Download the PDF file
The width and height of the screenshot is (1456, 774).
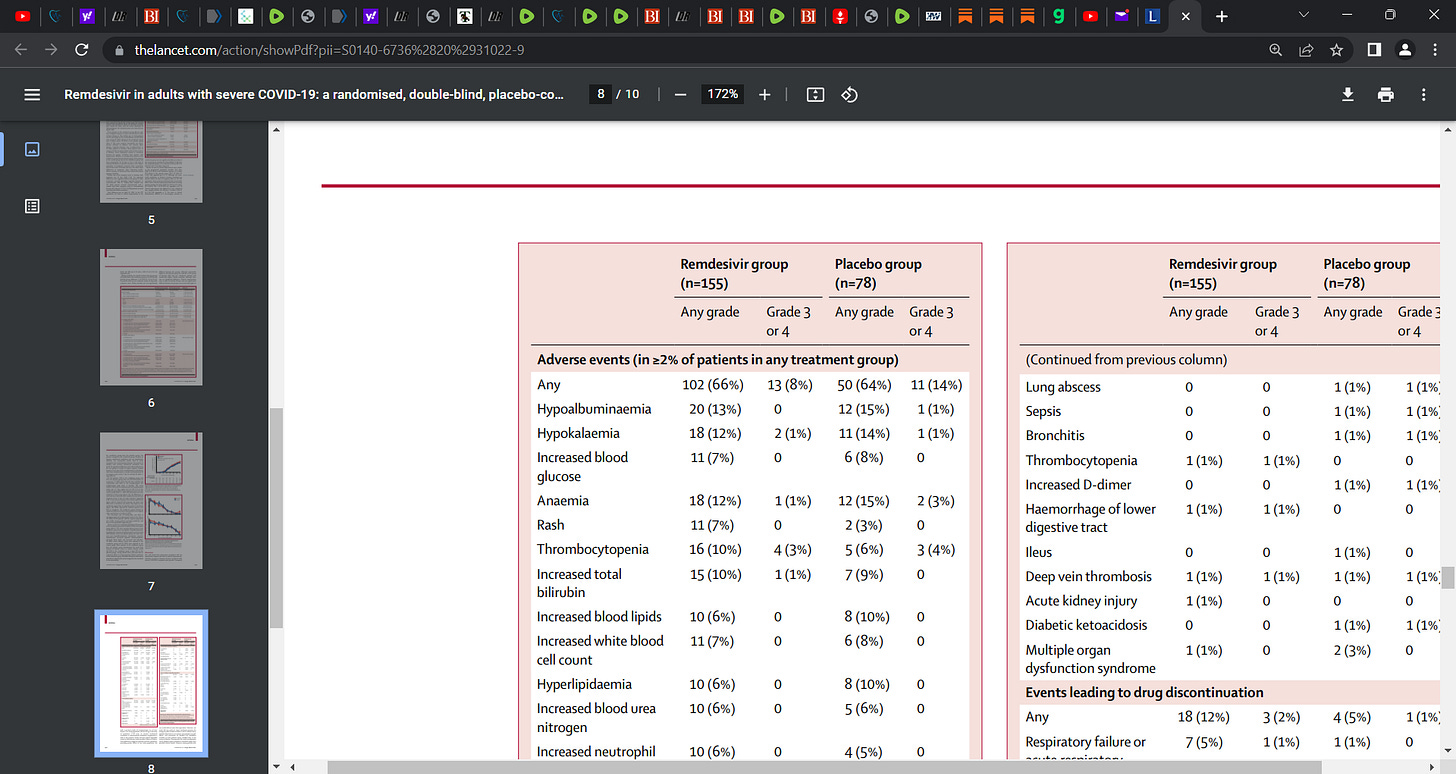click(x=1347, y=94)
